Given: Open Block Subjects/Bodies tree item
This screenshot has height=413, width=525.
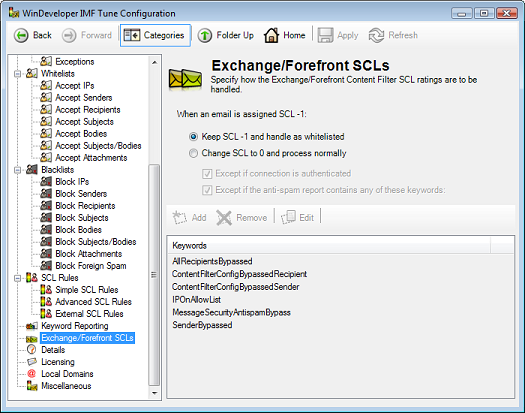Looking at the screenshot, I should point(96,242).
